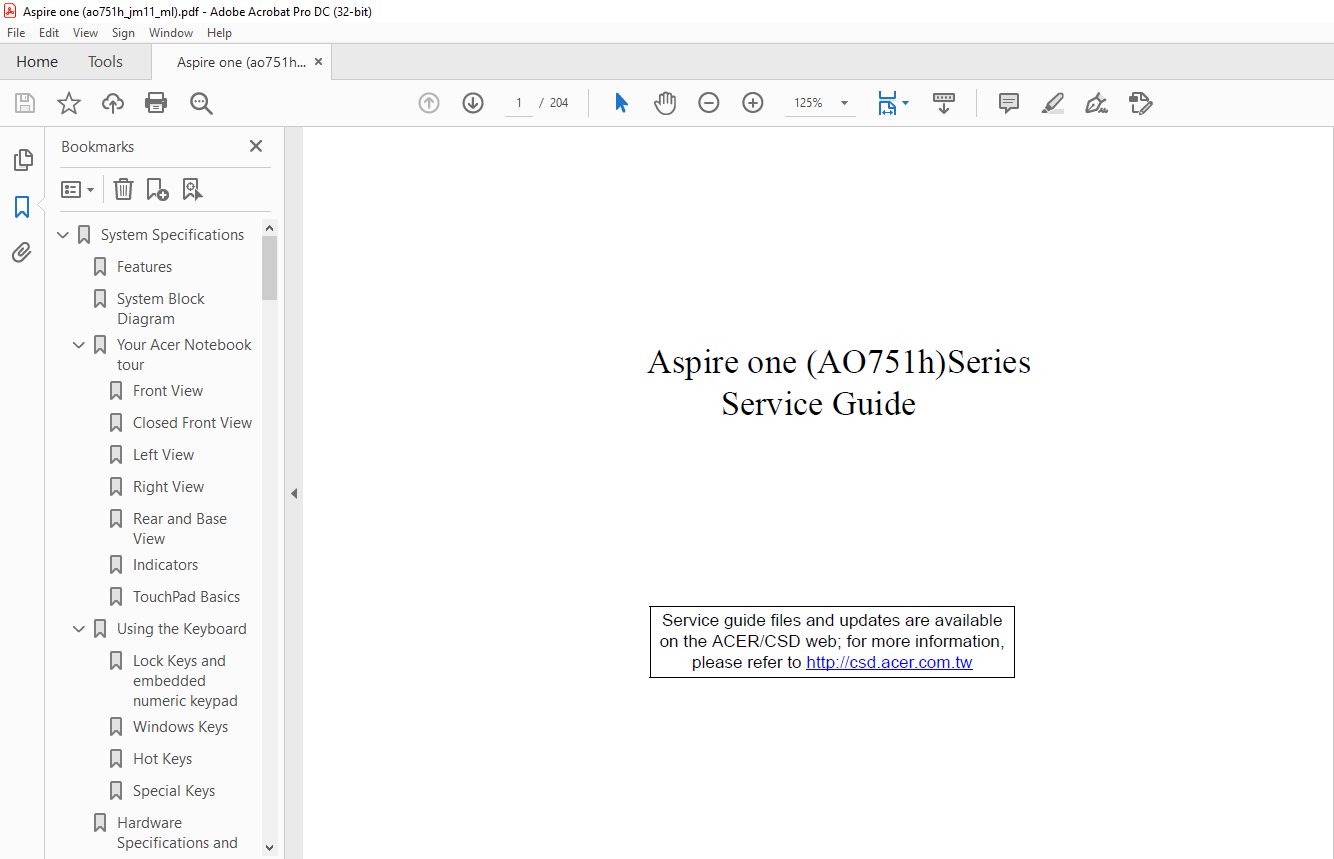Image resolution: width=1334 pixels, height=859 pixels.
Task: Collapse Using the Keyboard bookmark
Action: [79, 629]
